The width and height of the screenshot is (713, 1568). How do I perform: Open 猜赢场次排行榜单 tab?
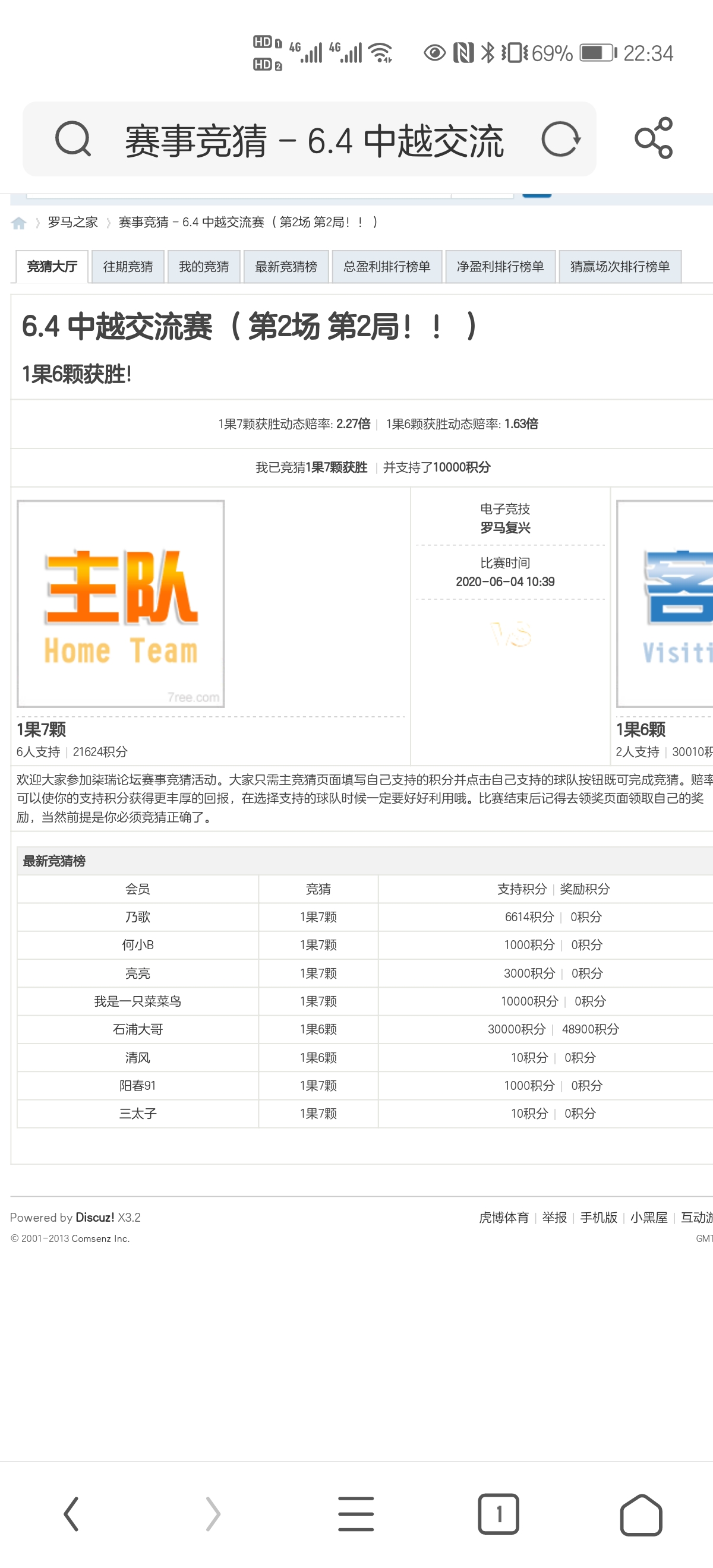click(619, 267)
